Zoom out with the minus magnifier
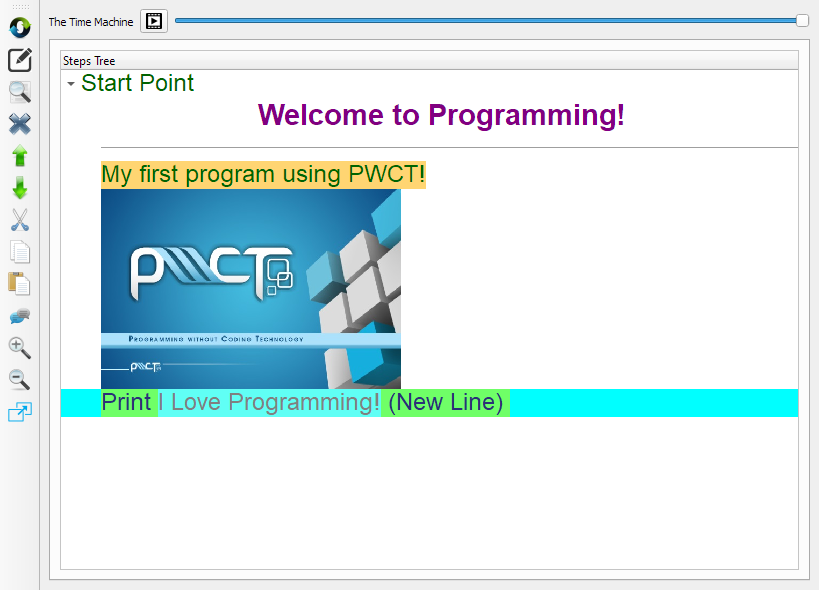The width and height of the screenshot is (819, 590). (20, 380)
